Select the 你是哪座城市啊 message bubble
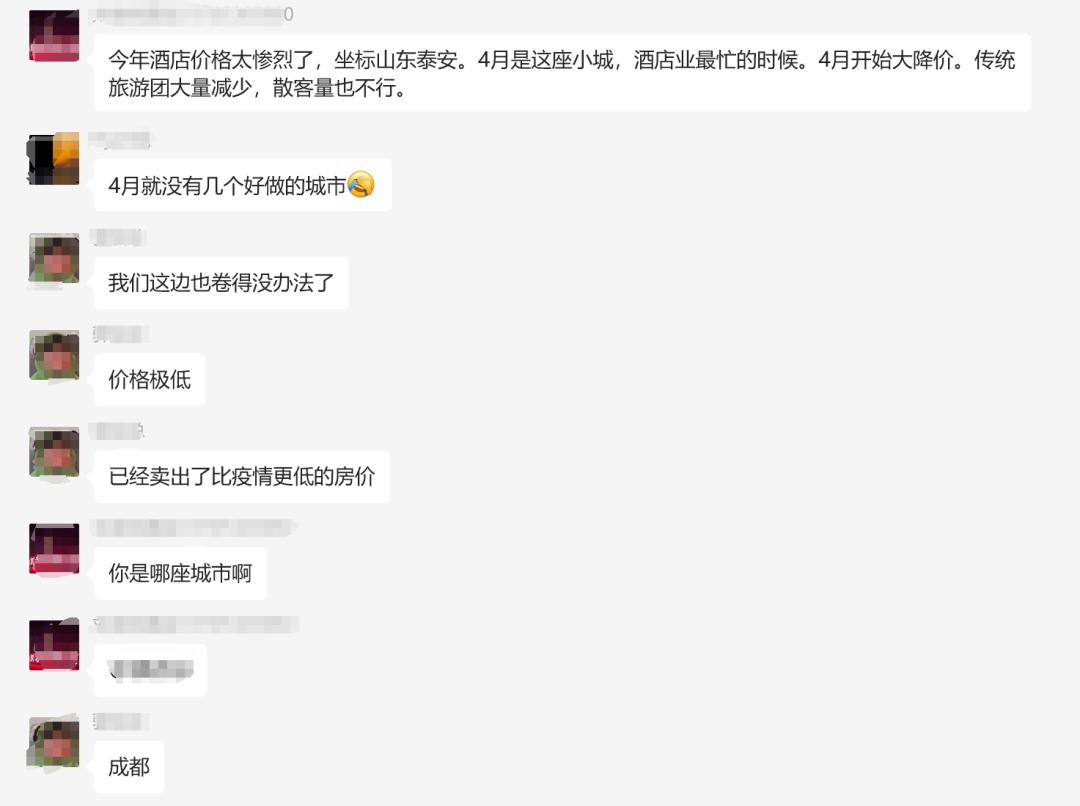 coord(180,573)
